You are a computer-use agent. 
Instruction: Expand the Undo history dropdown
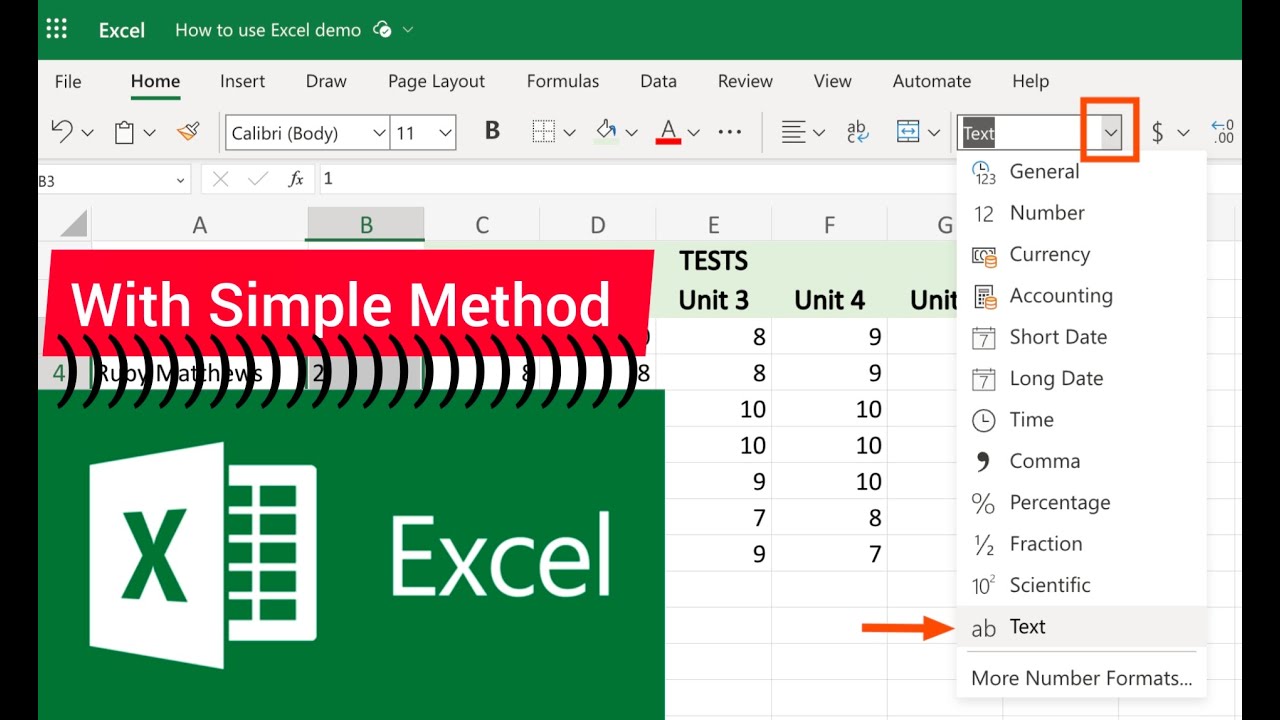point(87,132)
